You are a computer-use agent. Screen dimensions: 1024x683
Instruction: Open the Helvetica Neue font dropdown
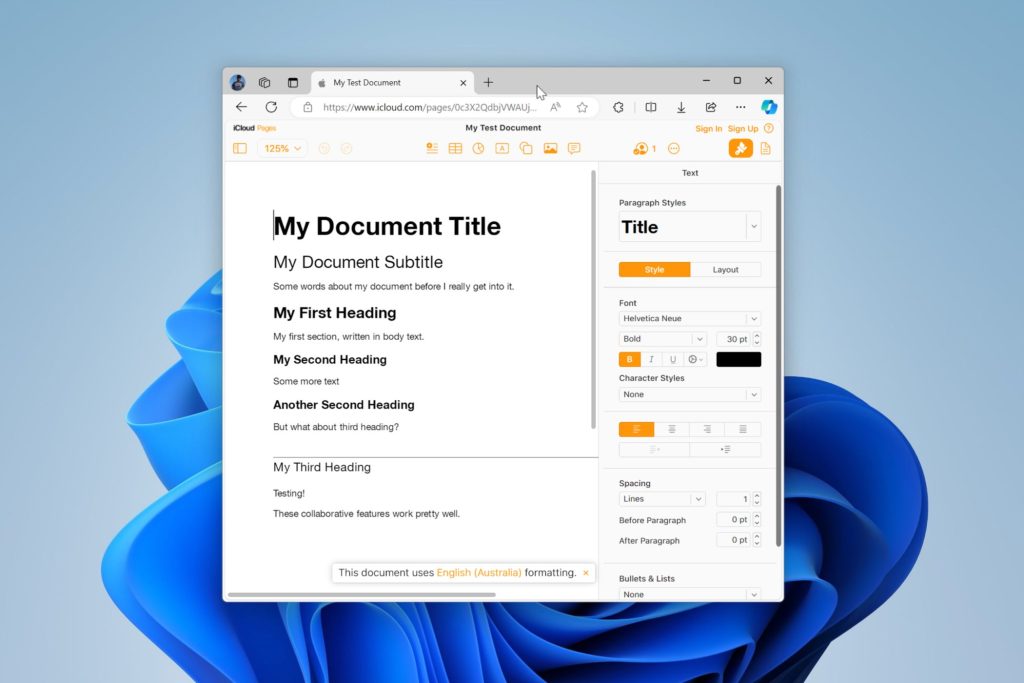click(690, 319)
